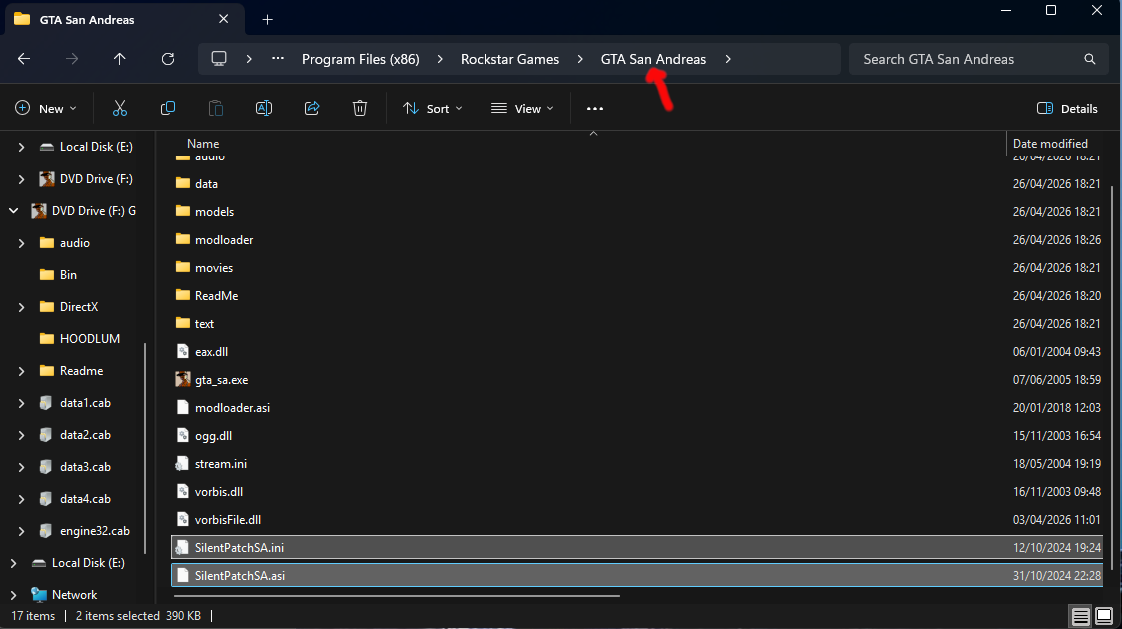This screenshot has height=629, width=1122.
Task: Select SilentPatchSA.ini file
Action: (637, 547)
